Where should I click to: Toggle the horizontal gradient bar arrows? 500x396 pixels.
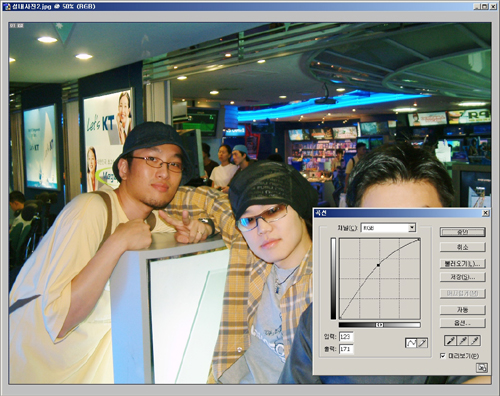(x=380, y=325)
